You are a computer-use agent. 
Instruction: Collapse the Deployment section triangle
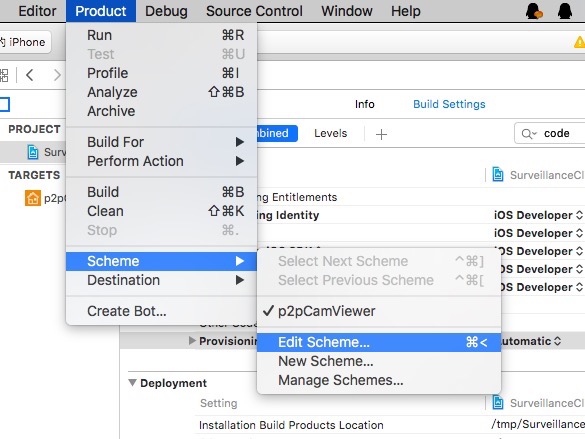(x=132, y=383)
